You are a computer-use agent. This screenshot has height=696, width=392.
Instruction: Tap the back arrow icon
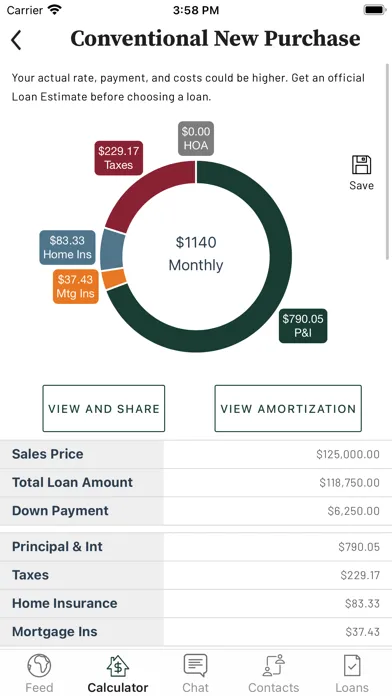coord(16,40)
